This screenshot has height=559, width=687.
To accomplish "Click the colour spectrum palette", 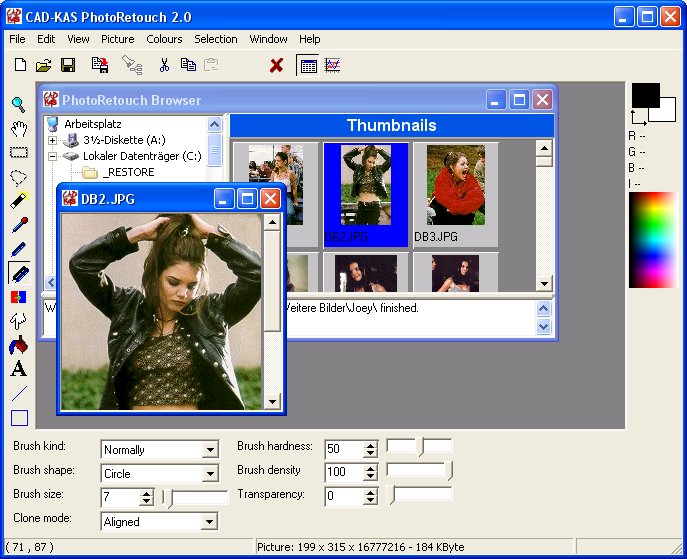I will 652,239.
